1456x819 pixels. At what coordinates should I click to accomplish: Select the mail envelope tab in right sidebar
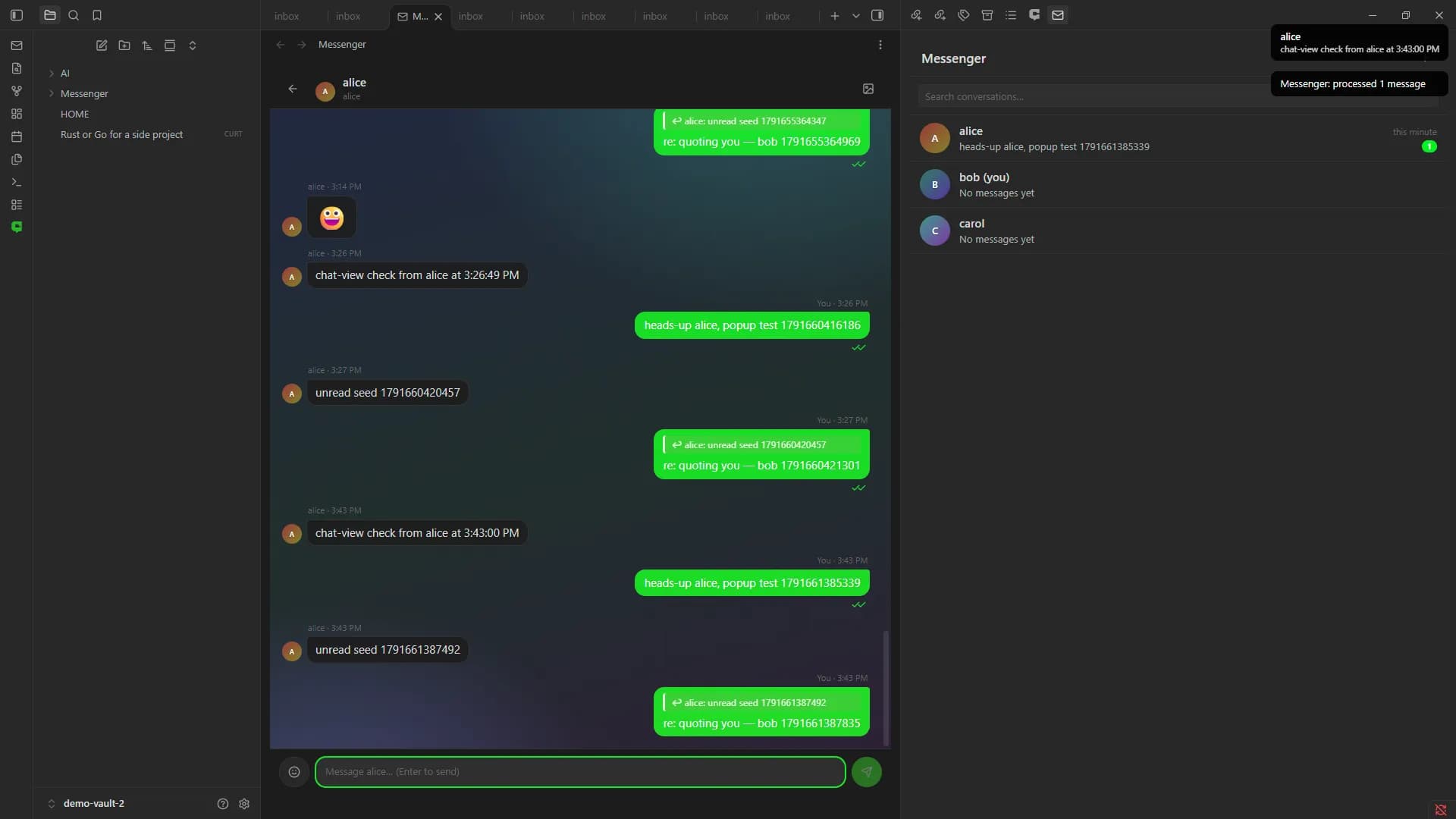click(x=1058, y=15)
